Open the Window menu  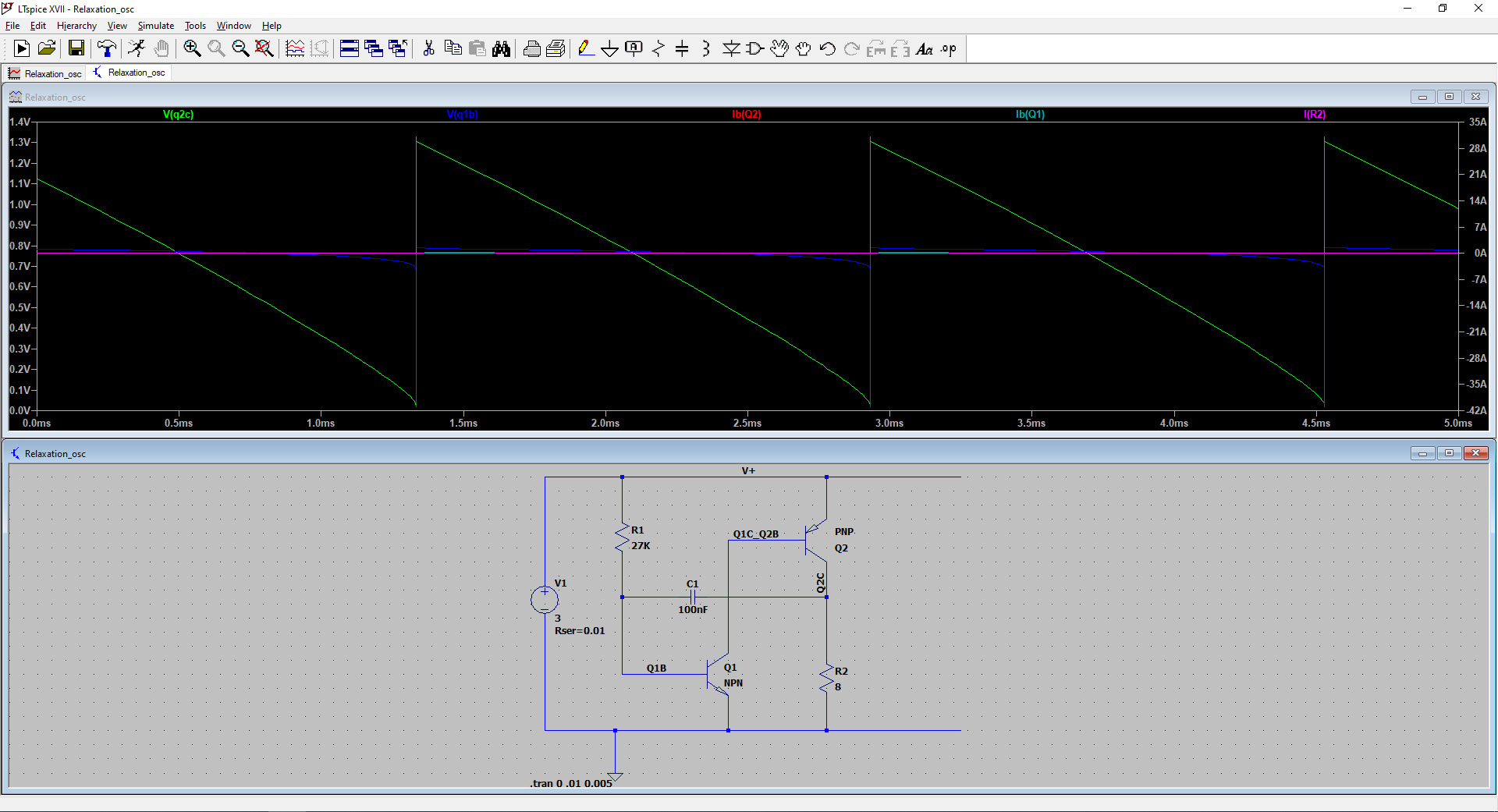pos(234,26)
